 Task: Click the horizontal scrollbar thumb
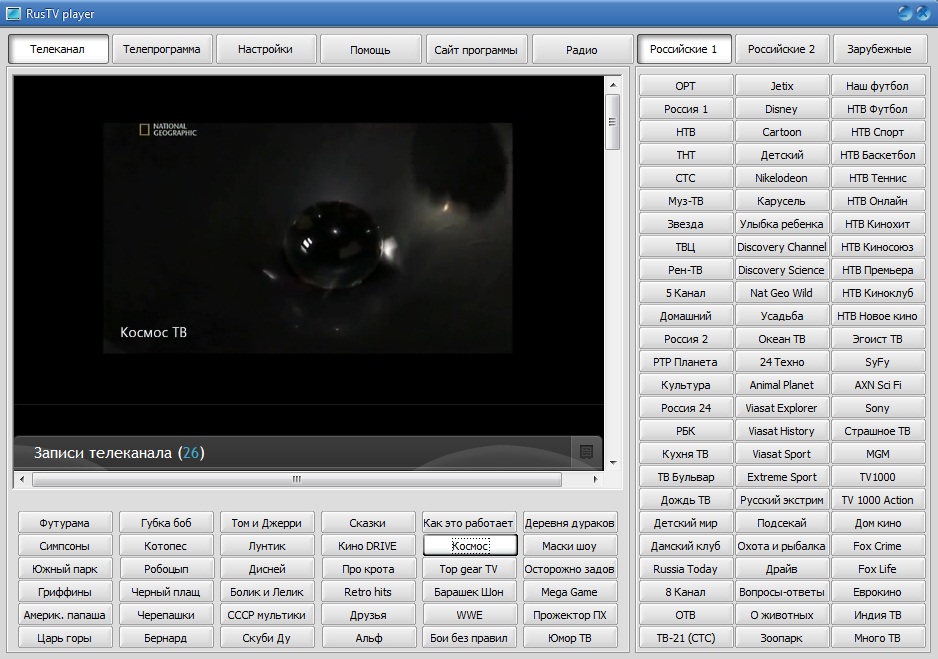297,479
